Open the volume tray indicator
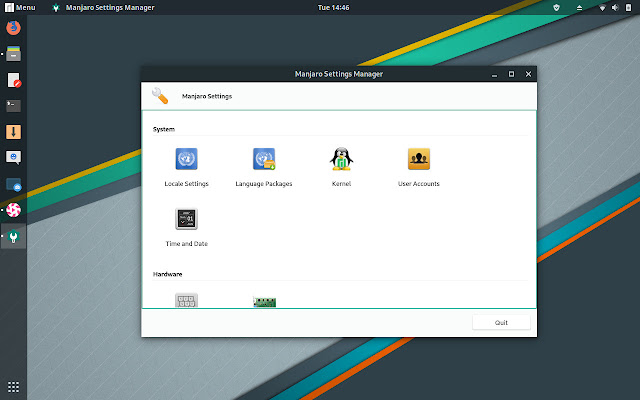Screen dimensions: 640x400 (615, 7)
